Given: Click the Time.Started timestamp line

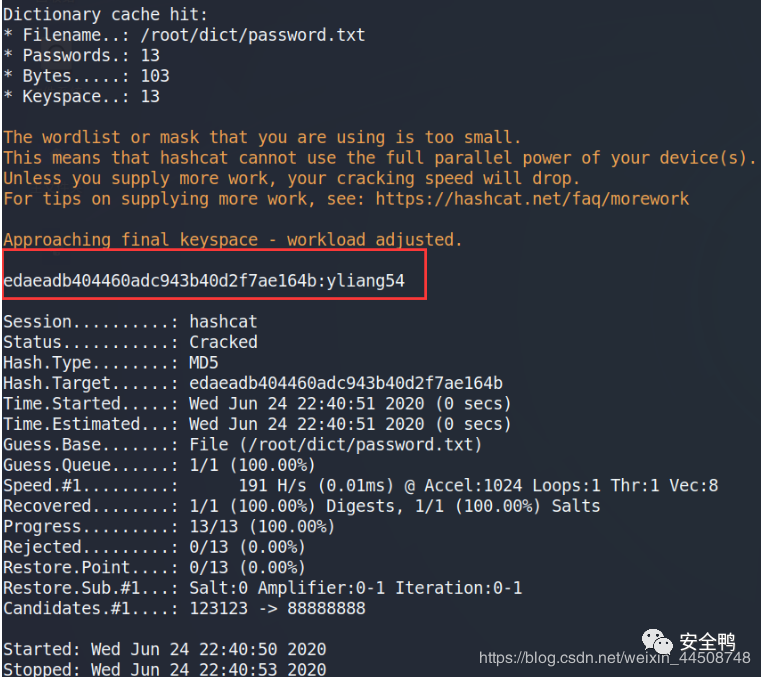Looking at the screenshot, I should [x=257, y=404].
